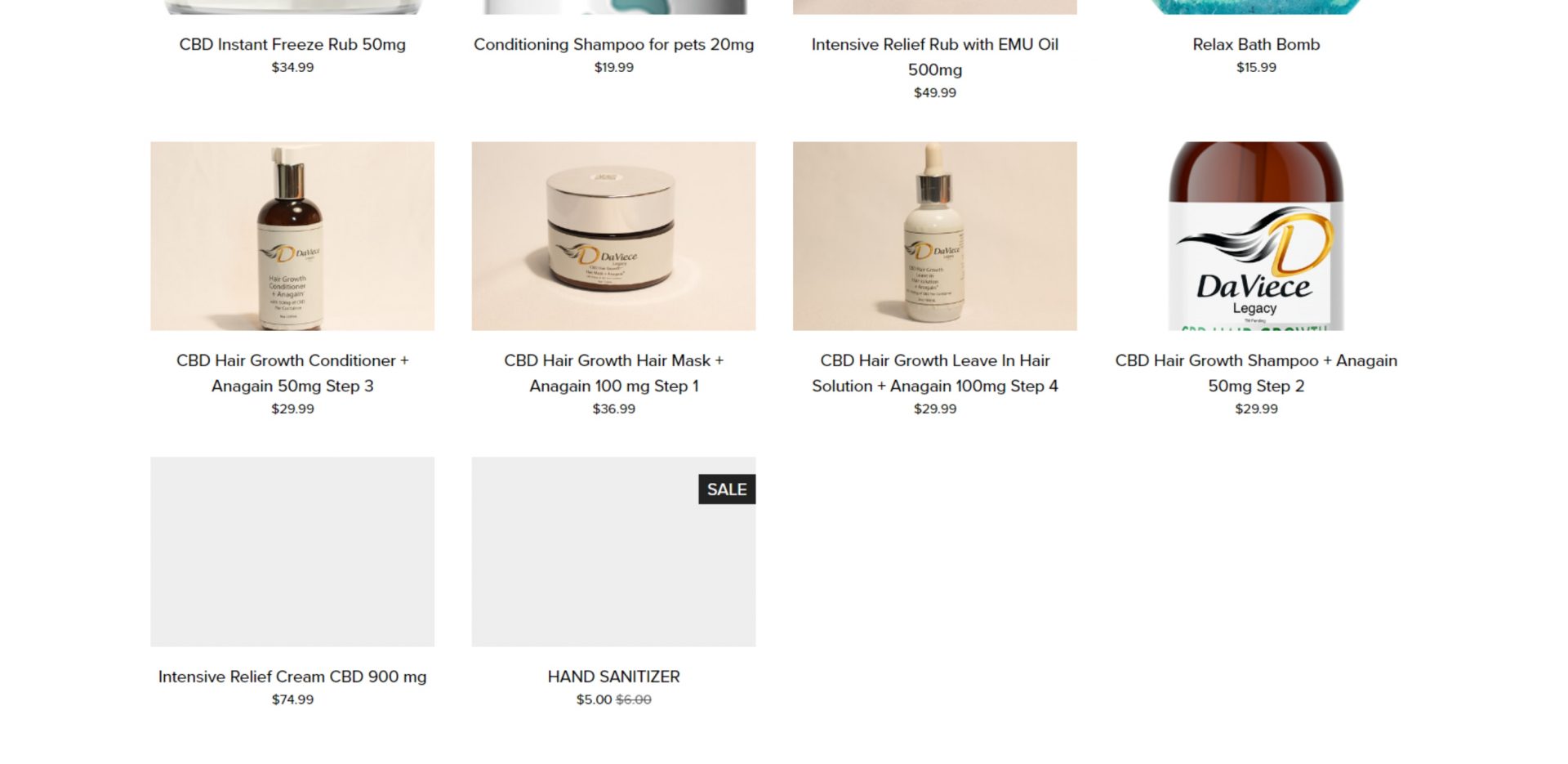Click the $36.99 Hair Mask price
The height and width of the screenshot is (764, 1568).
[613, 409]
